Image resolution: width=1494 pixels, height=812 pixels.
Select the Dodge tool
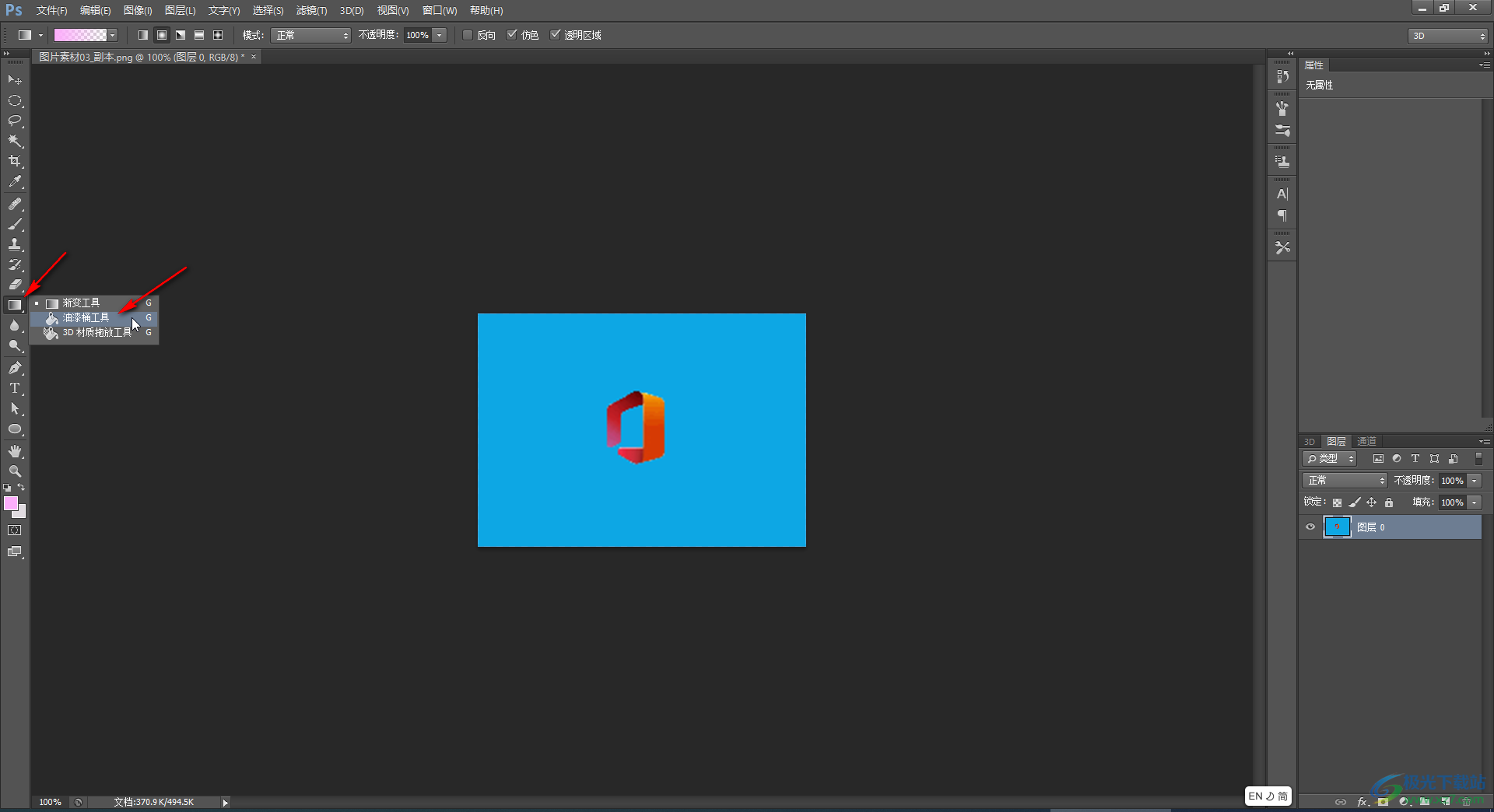15,346
